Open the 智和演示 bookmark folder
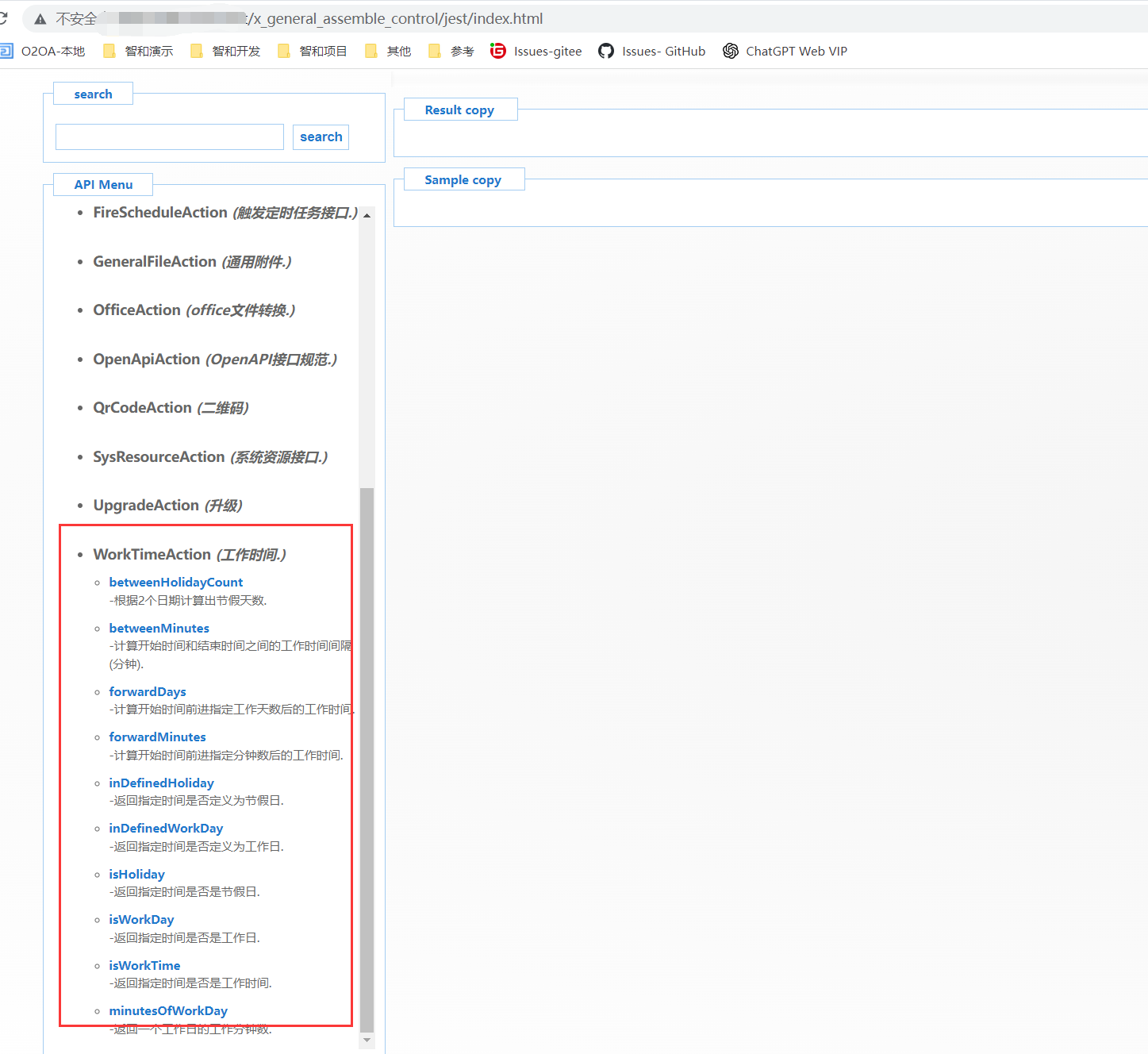 pos(139,52)
